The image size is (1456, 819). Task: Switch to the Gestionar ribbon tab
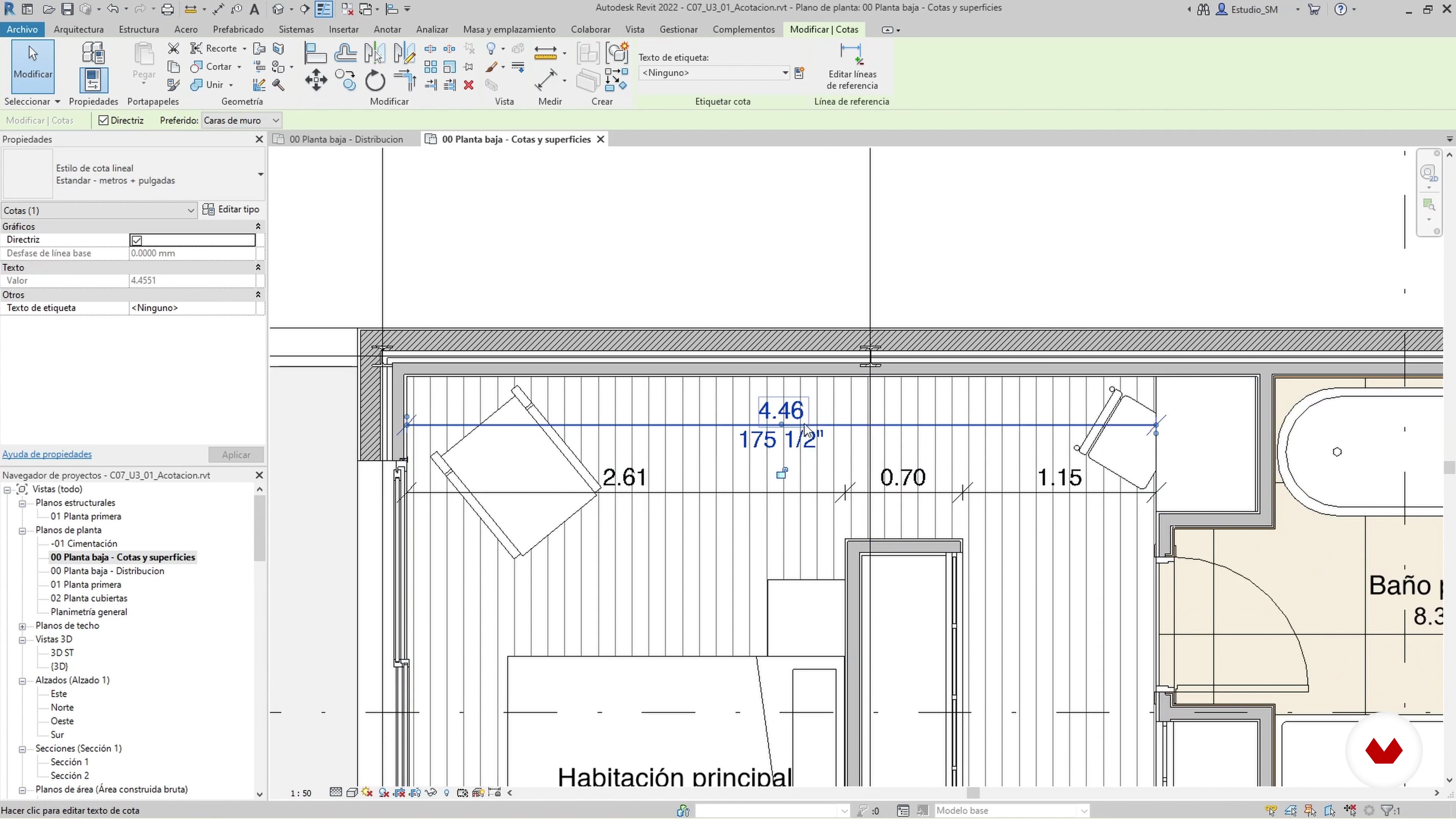click(678, 30)
